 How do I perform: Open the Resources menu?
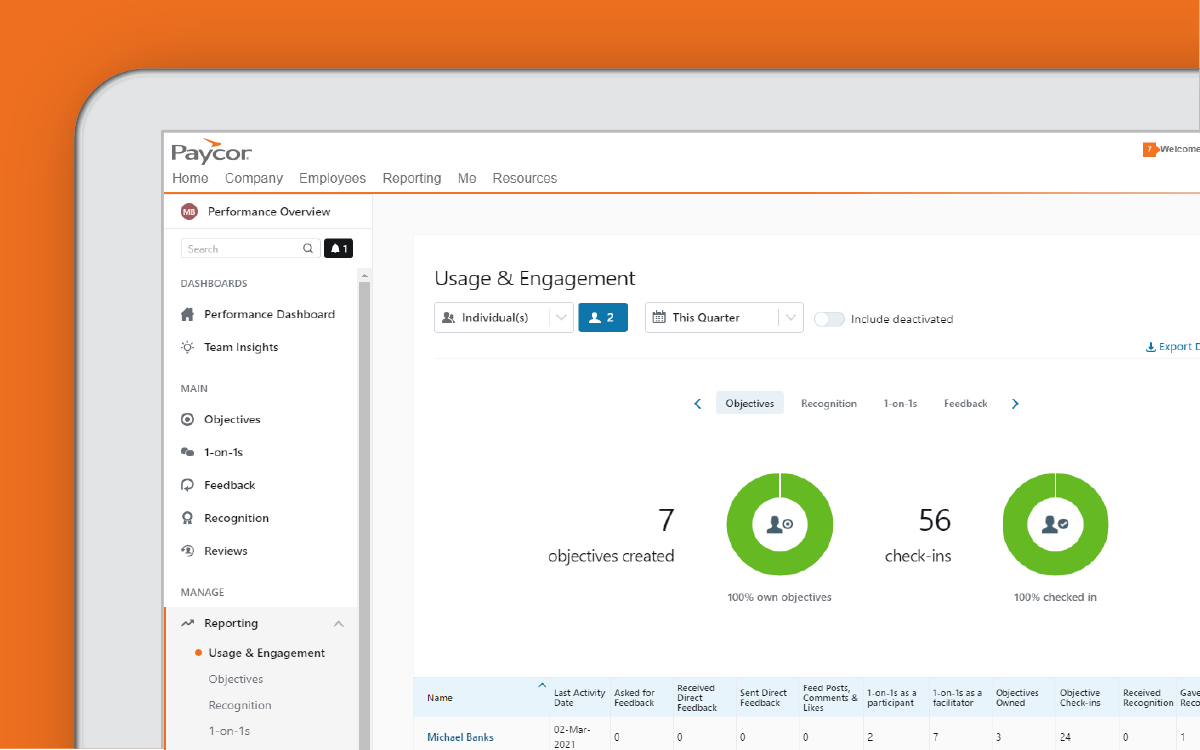525,178
